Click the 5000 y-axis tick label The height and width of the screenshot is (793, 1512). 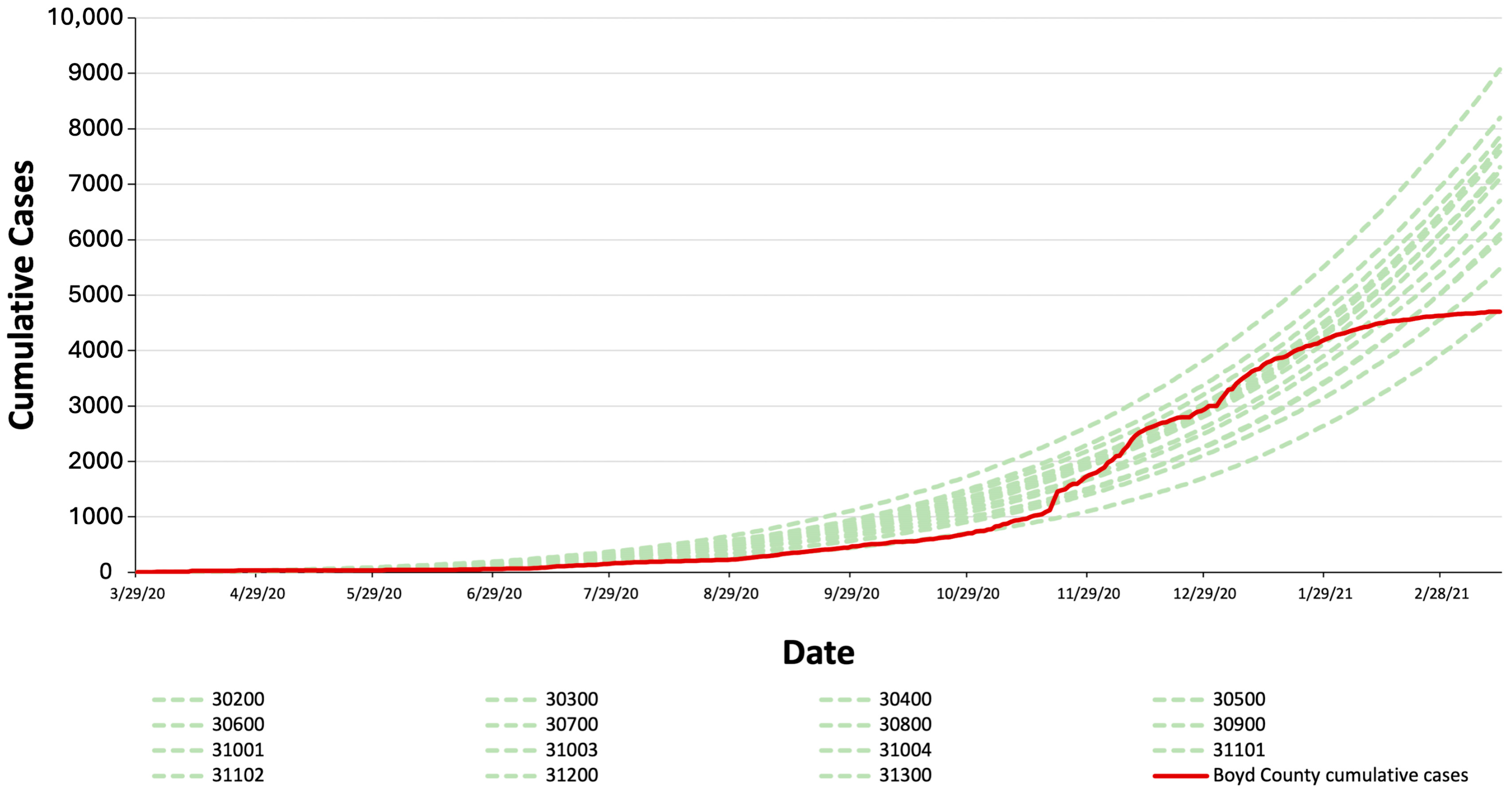coord(95,295)
